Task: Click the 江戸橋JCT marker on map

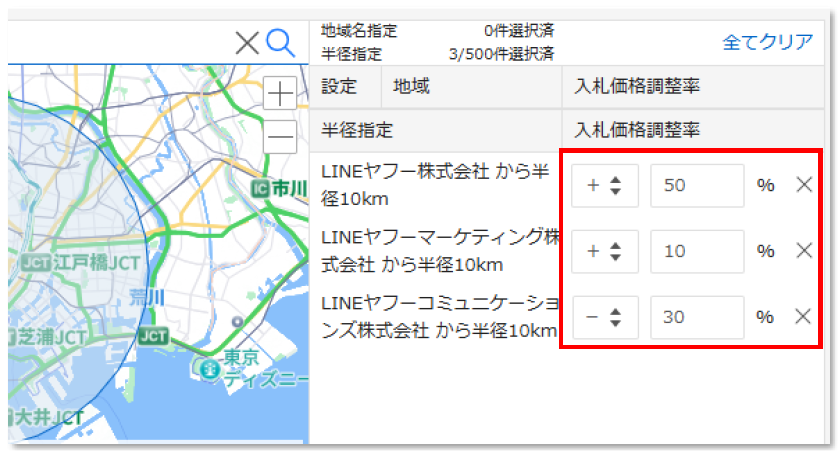Action: click(80, 263)
